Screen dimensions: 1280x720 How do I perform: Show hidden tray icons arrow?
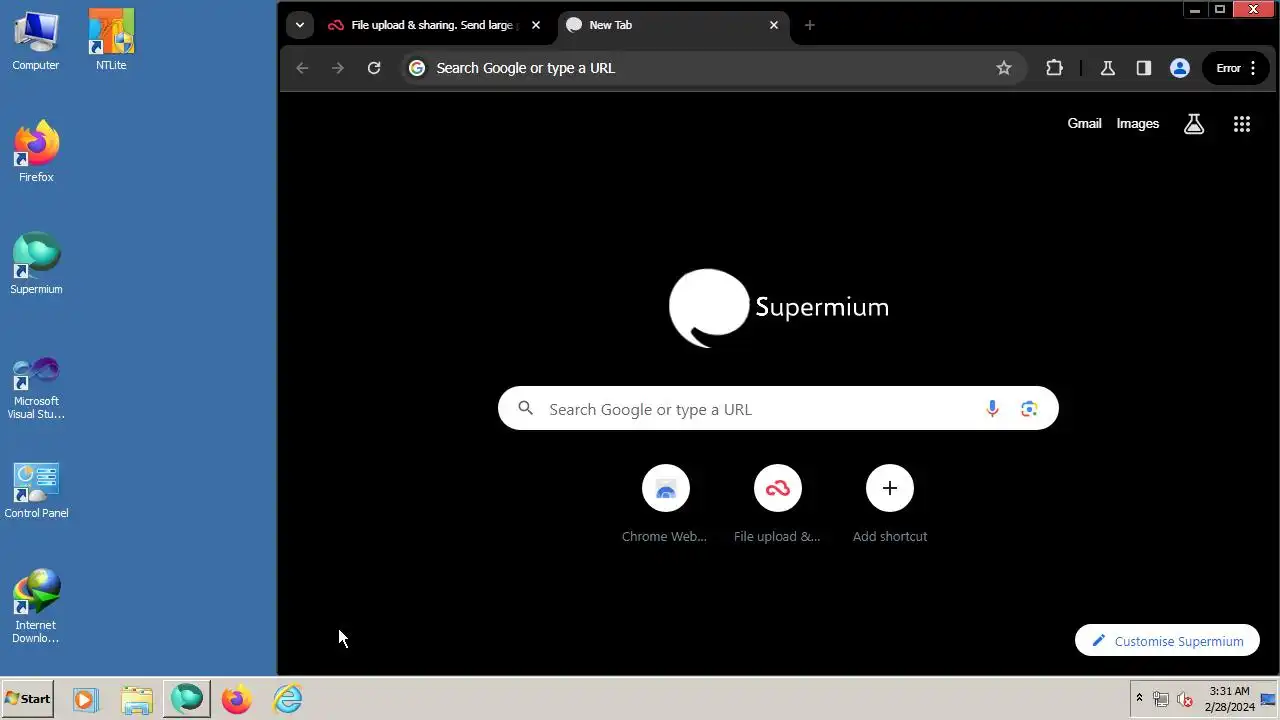(x=1139, y=698)
